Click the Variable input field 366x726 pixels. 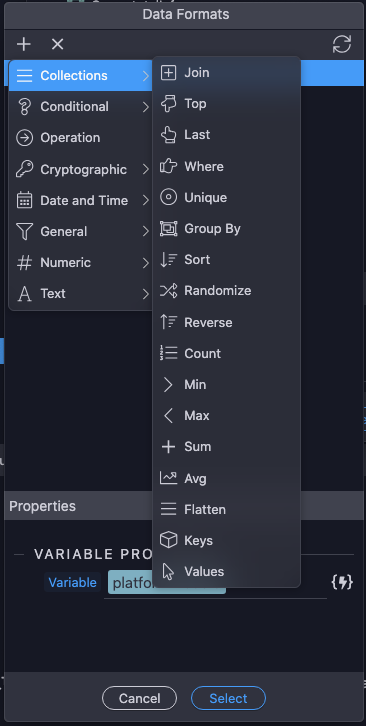[215, 582]
